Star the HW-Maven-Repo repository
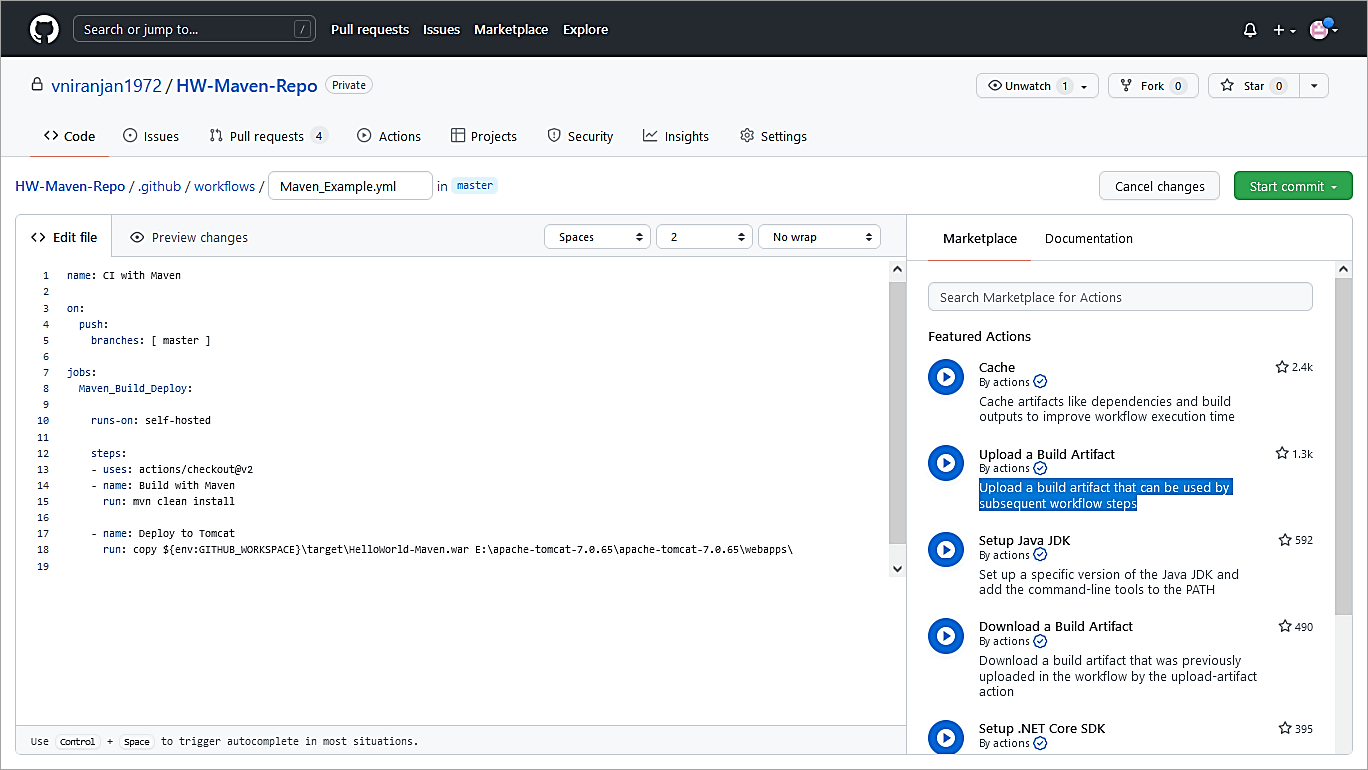 (1244, 86)
